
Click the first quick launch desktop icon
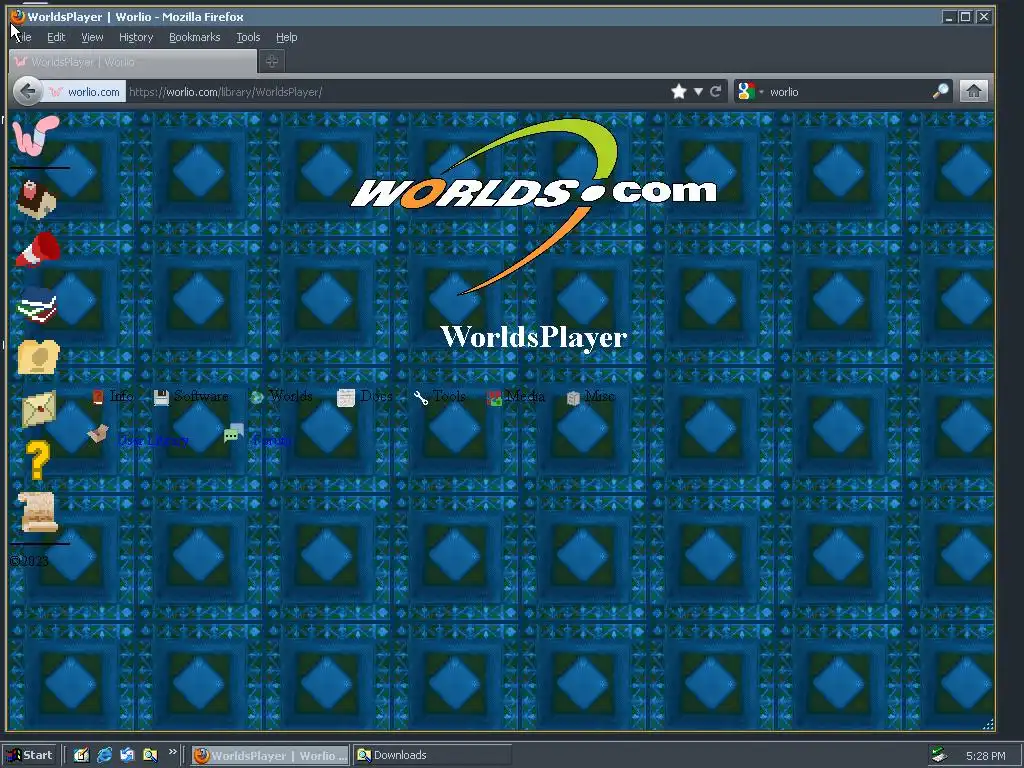click(82, 756)
